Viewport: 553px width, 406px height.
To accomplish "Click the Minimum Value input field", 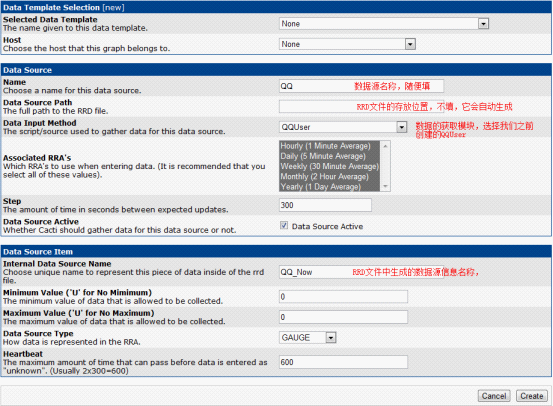I will (x=343, y=297).
